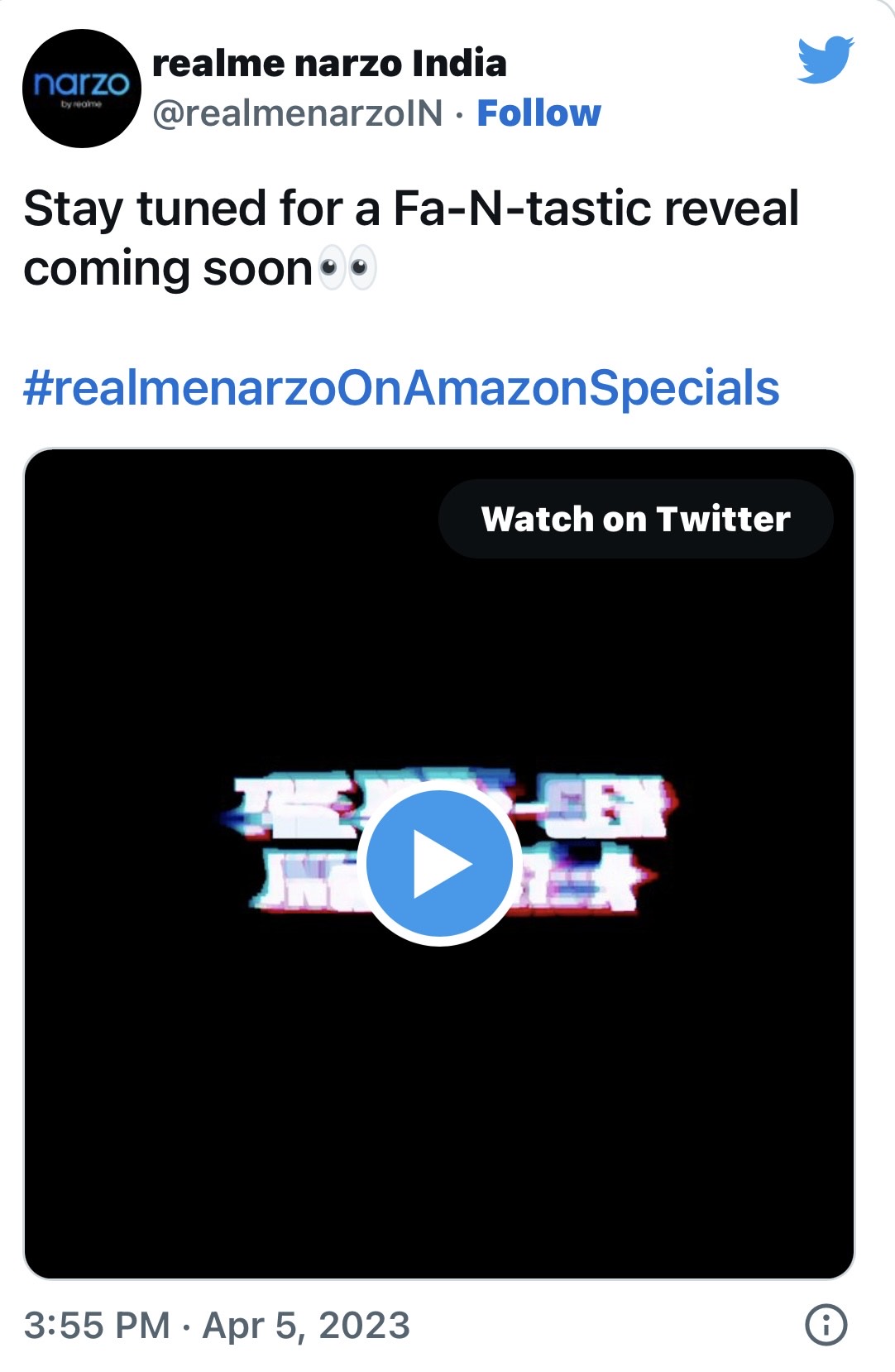Click the 3:55 PM time in the timestamp
895x1372 pixels.
[x=97, y=1325]
